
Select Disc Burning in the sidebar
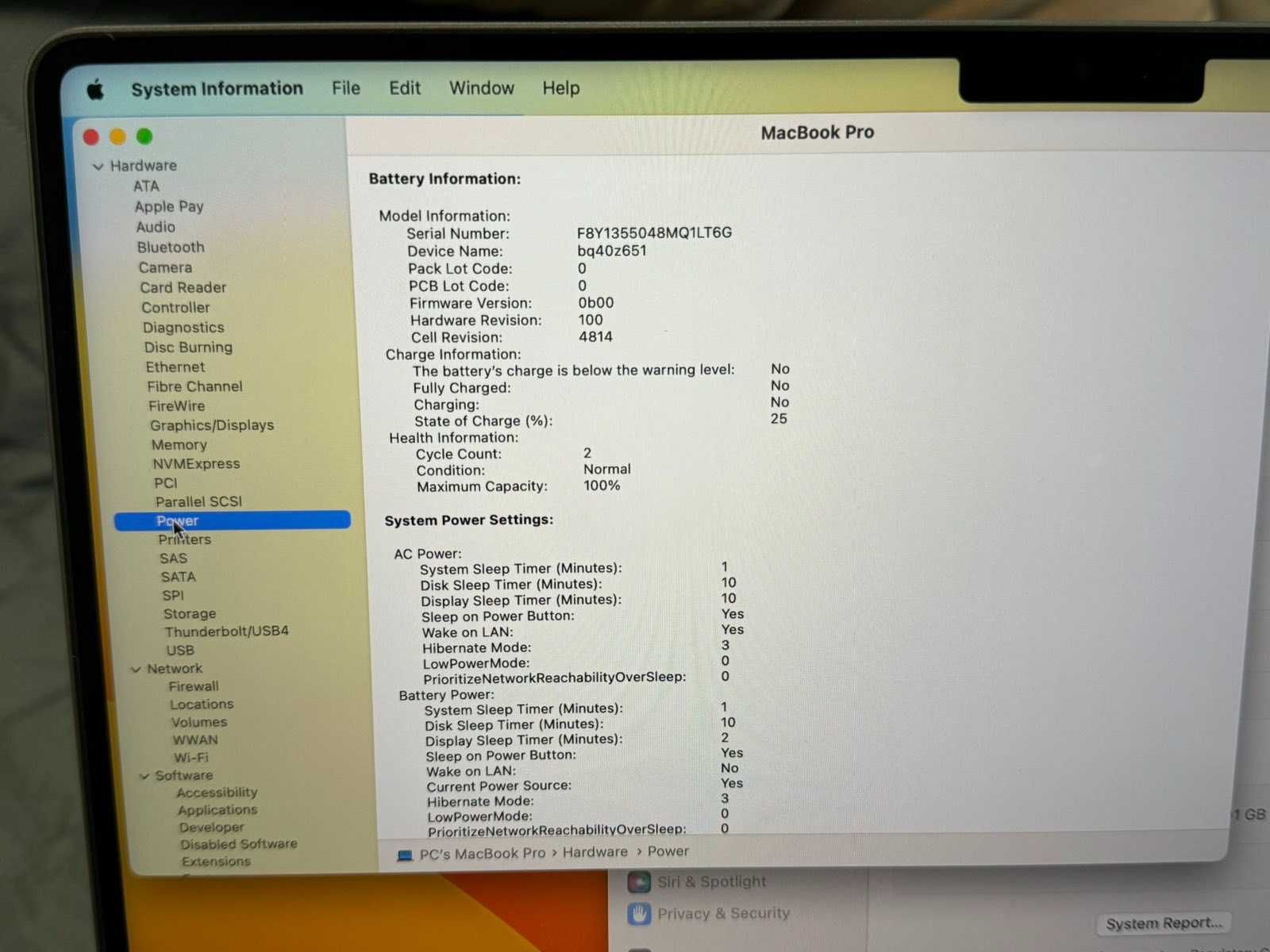tap(188, 347)
